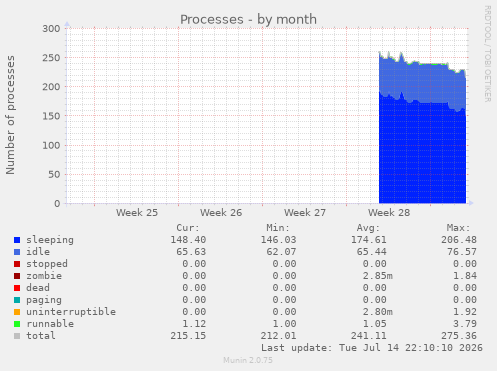Click the 'Week 27' x-axis label
The image size is (497, 371).
(305, 213)
